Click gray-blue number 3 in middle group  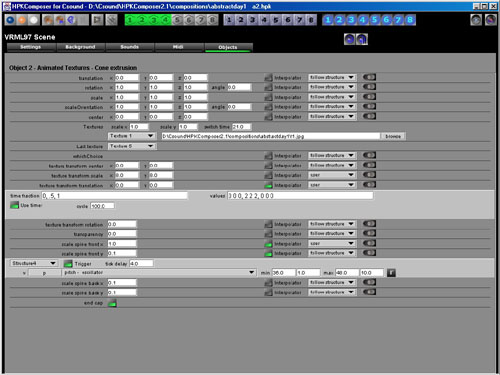(x=253, y=20)
